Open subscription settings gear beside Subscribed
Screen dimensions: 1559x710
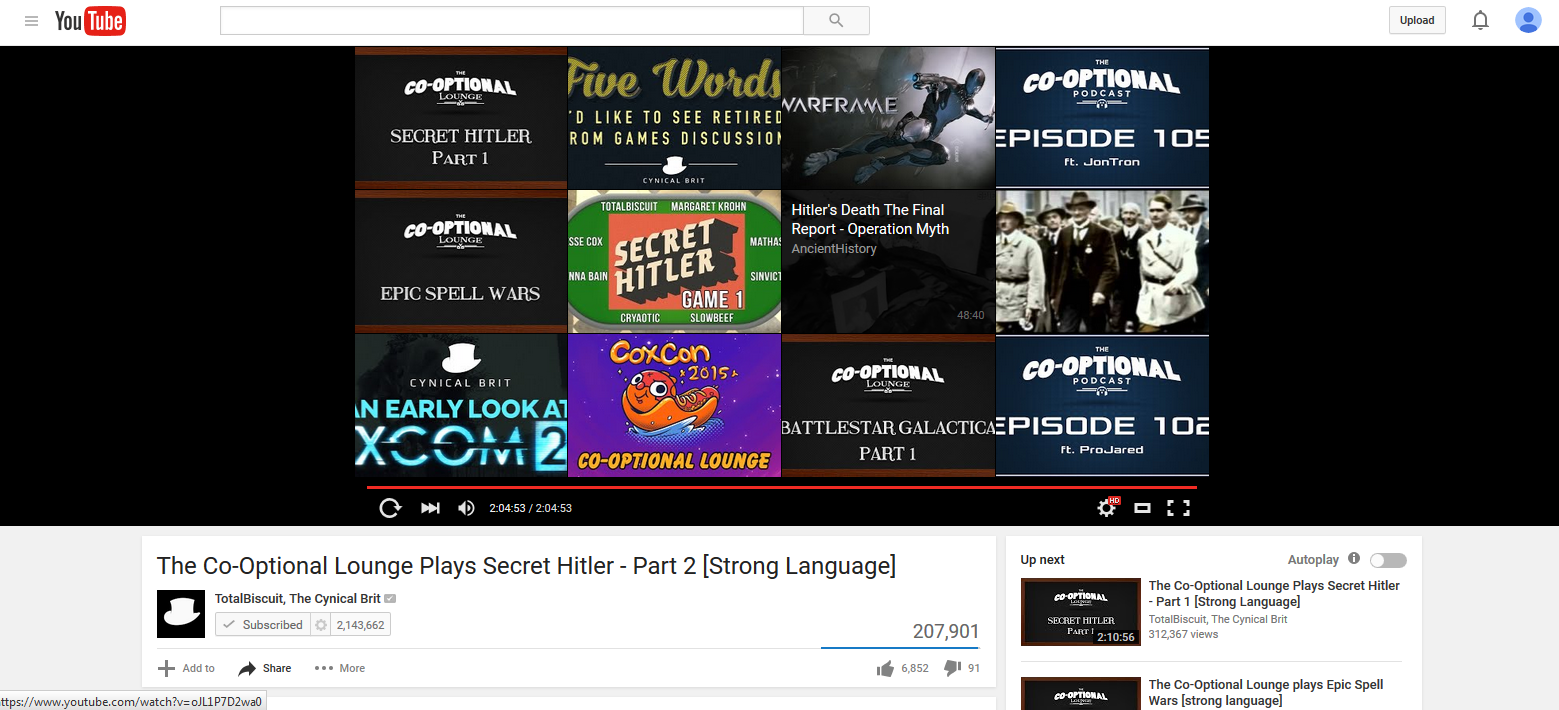pos(321,625)
